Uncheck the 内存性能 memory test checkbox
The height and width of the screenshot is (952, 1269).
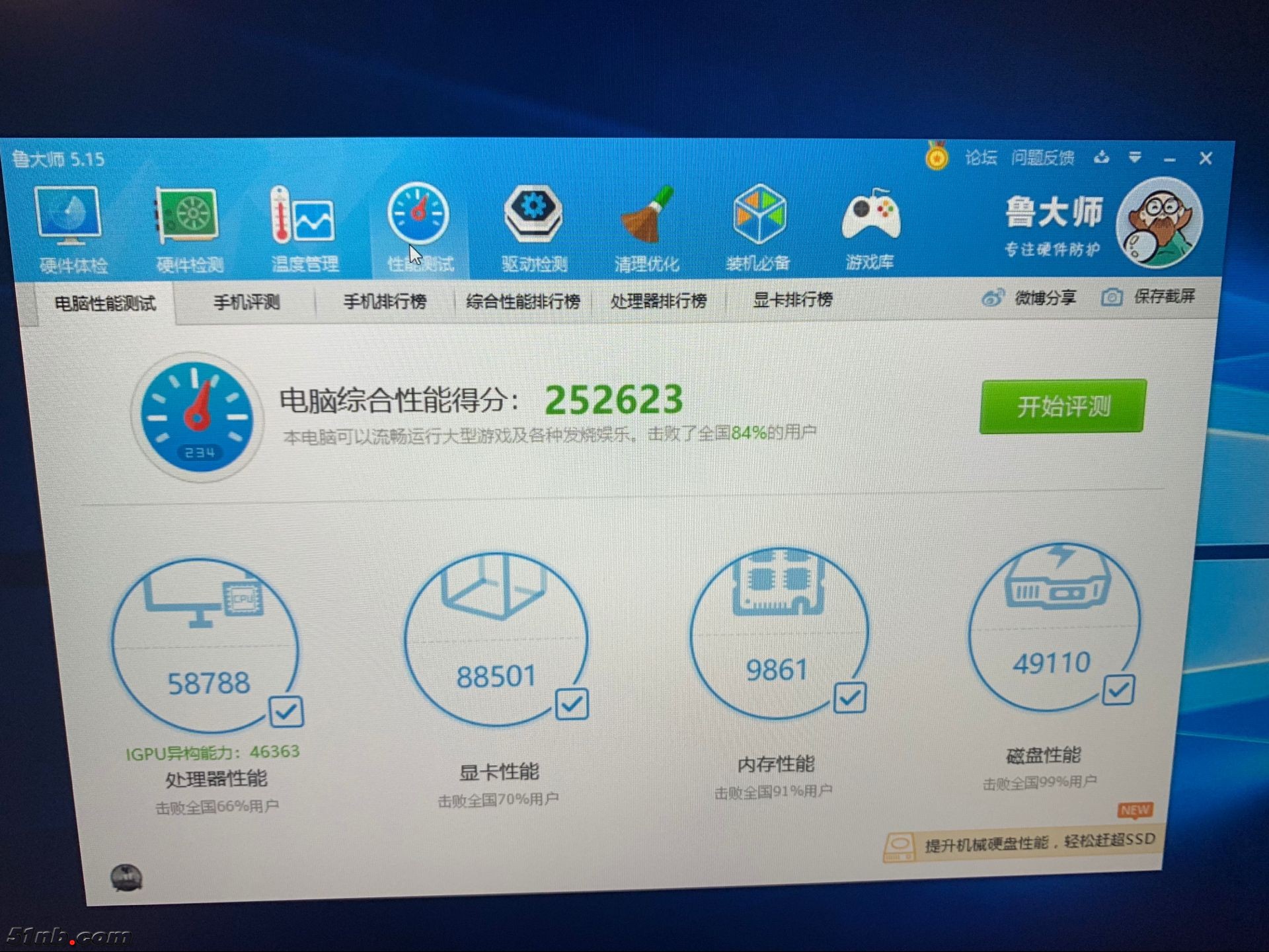[850, 698]
